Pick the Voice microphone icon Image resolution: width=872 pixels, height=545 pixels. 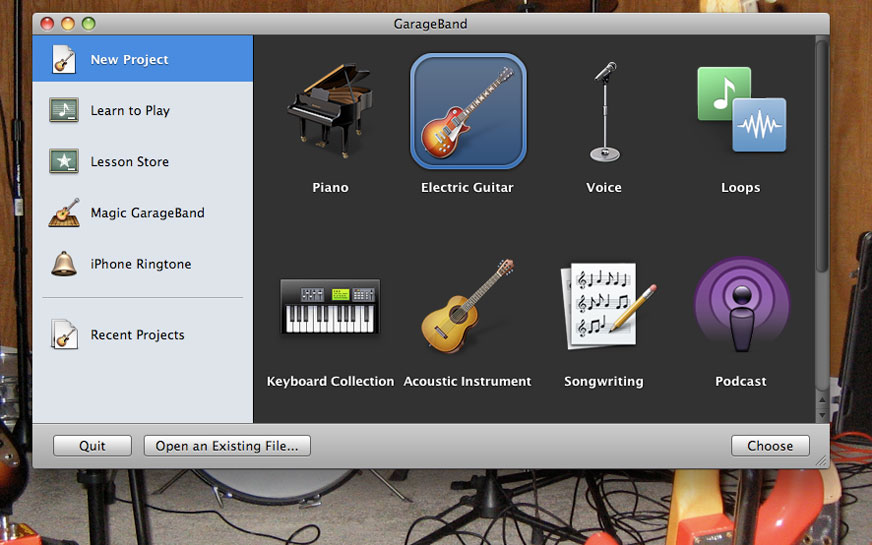tap(604, 112)
